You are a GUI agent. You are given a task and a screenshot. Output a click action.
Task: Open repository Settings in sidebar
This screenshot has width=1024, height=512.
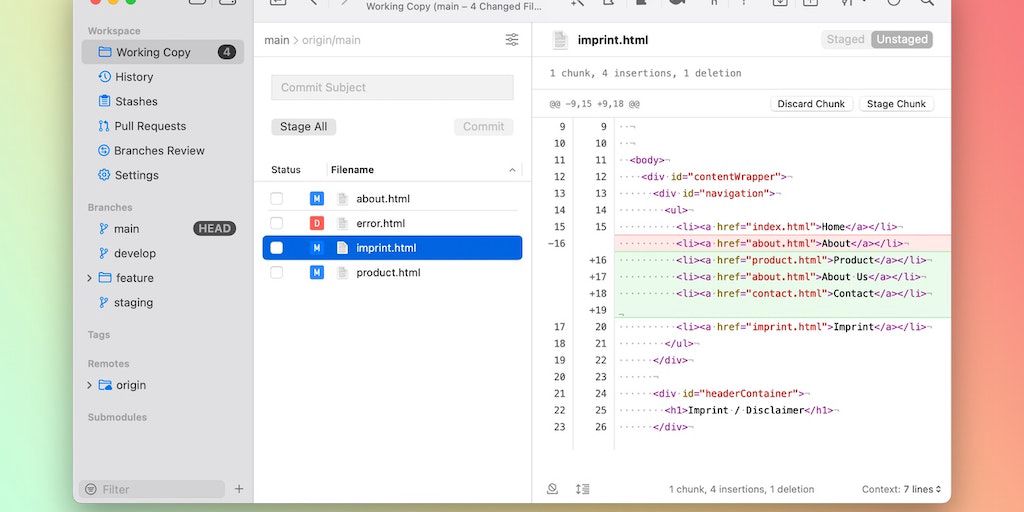point(136,175)
